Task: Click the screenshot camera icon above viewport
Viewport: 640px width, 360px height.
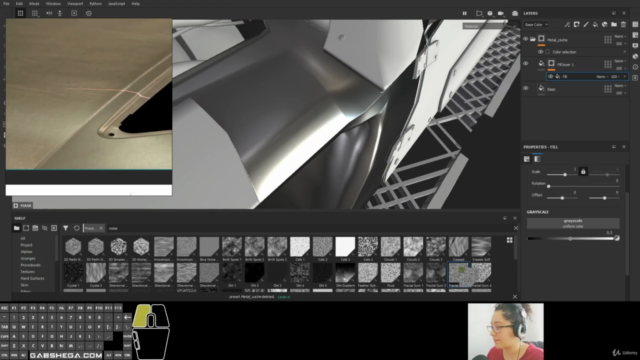Action: click(x=515, y=13)
